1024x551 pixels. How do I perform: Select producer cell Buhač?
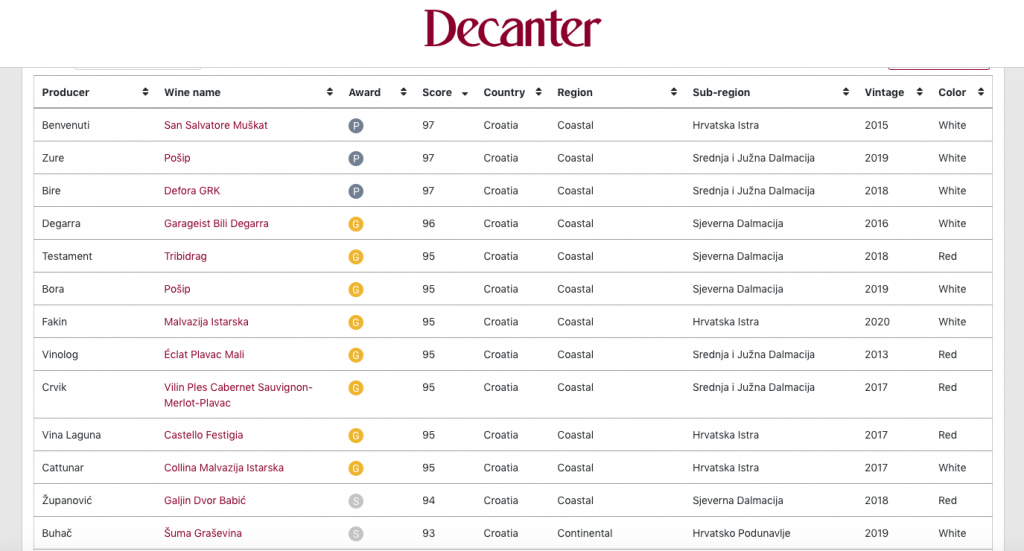point(57,533)
